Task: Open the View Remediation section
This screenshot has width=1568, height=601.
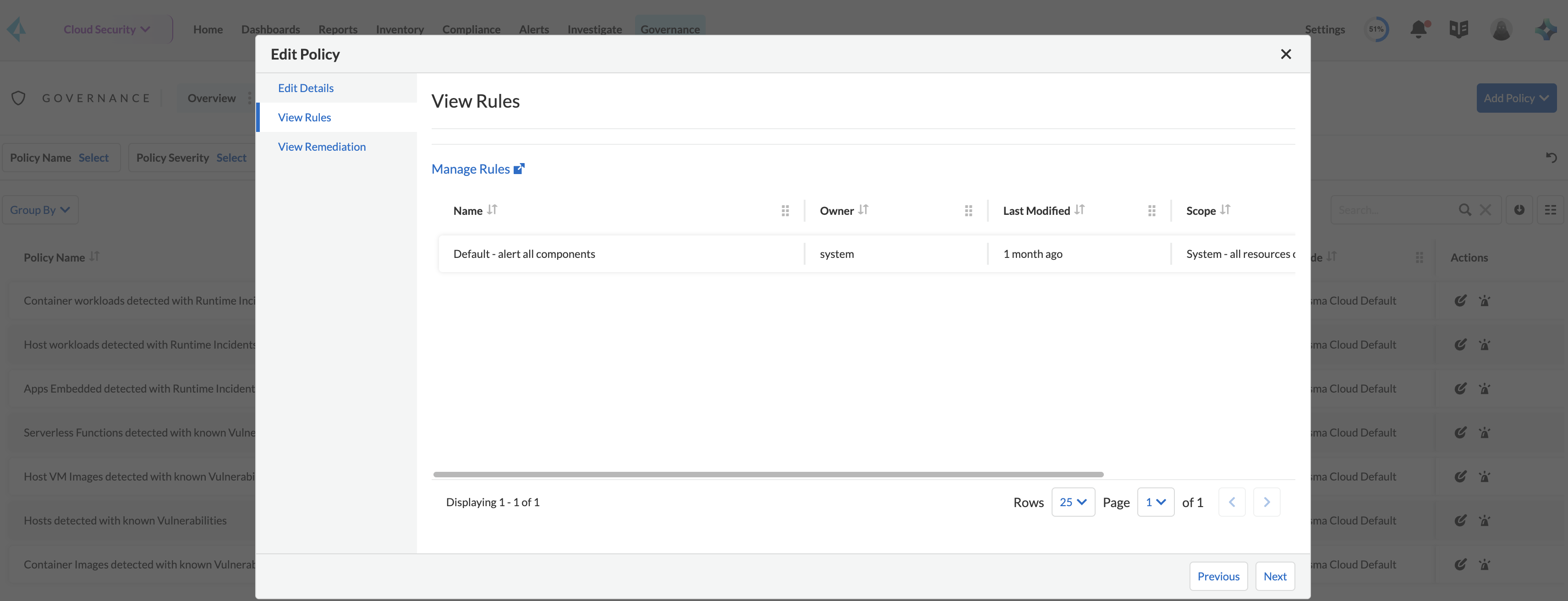Action: pyautogui.click(x=321, y=146)
